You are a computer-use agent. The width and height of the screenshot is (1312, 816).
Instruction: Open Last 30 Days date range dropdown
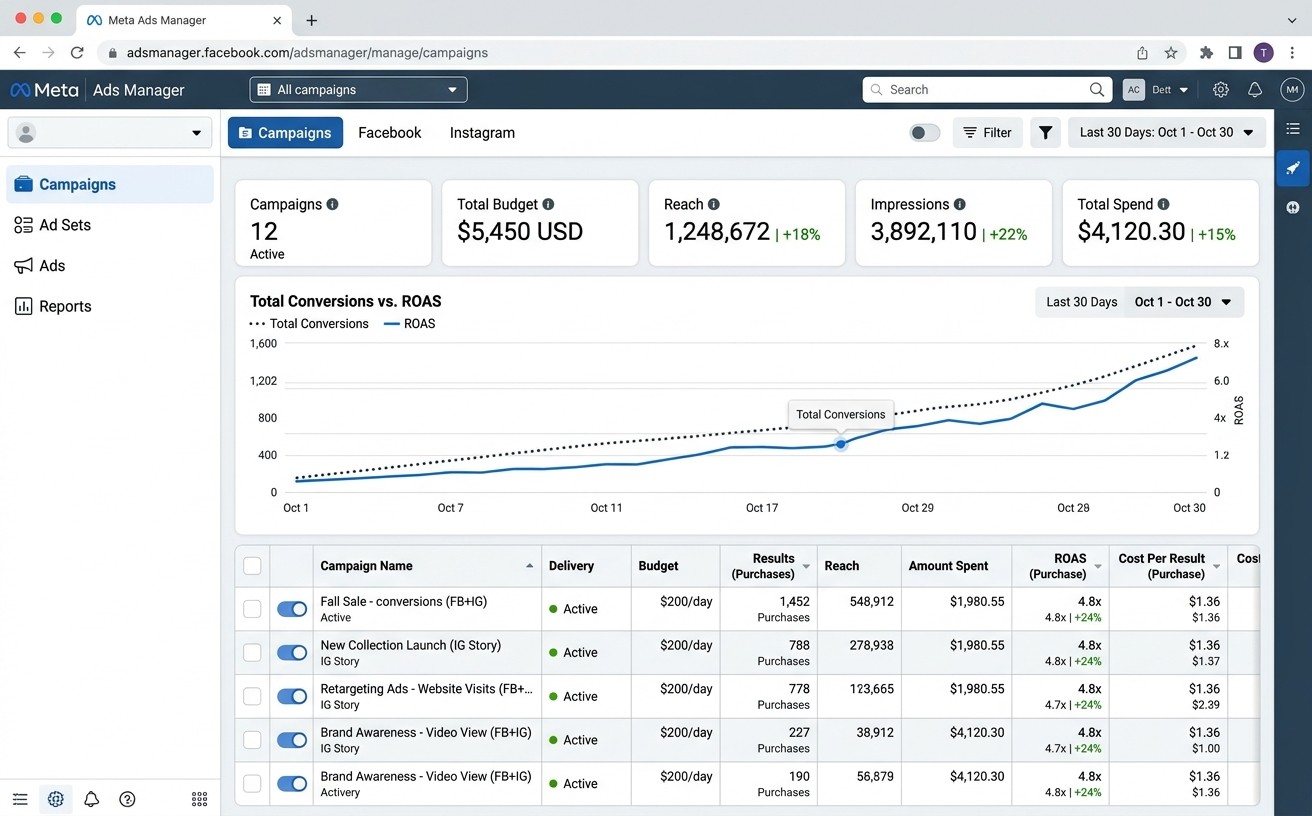coord(1167,132)
